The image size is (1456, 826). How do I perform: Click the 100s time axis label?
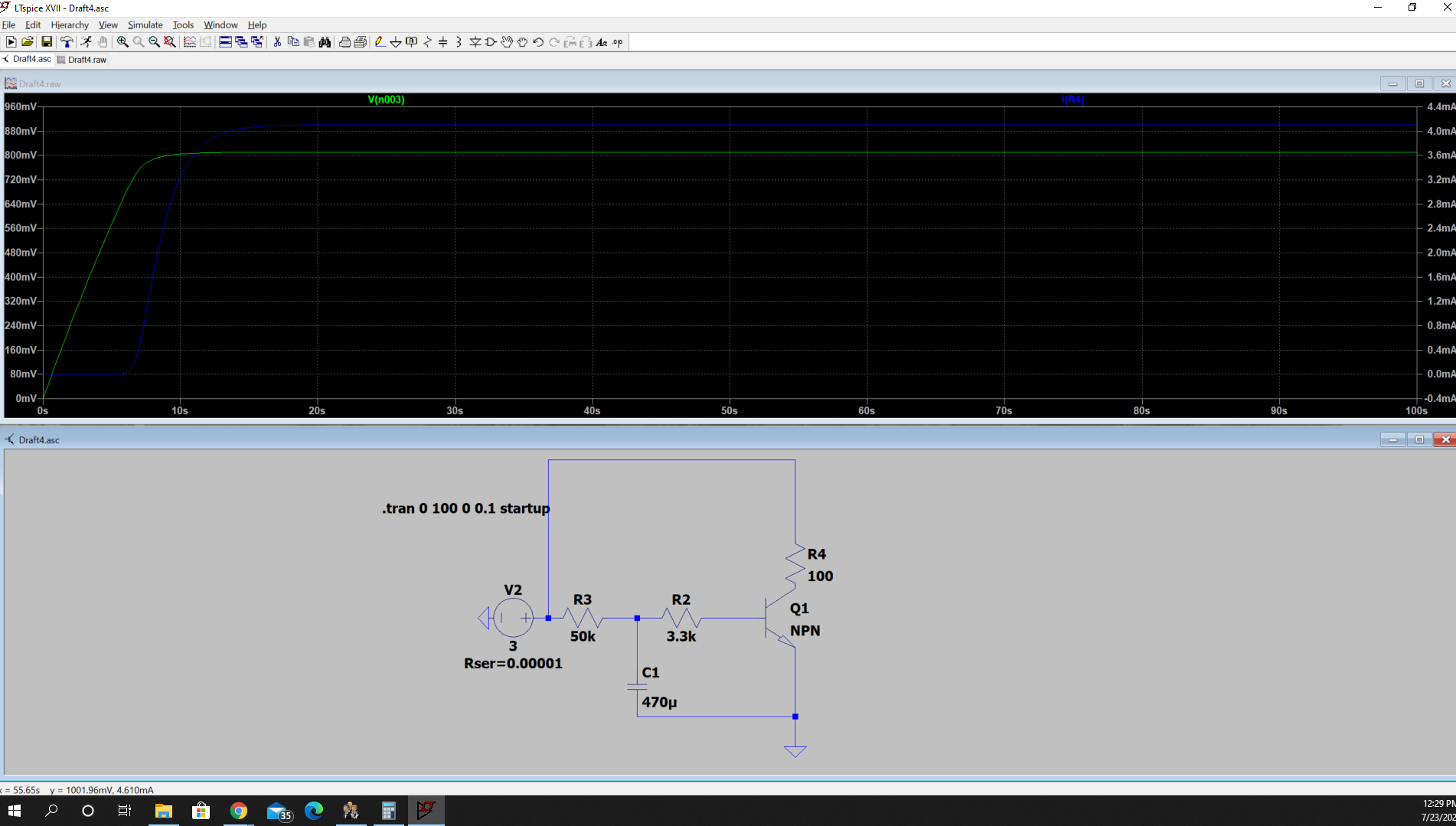(x=1416, y=410)
